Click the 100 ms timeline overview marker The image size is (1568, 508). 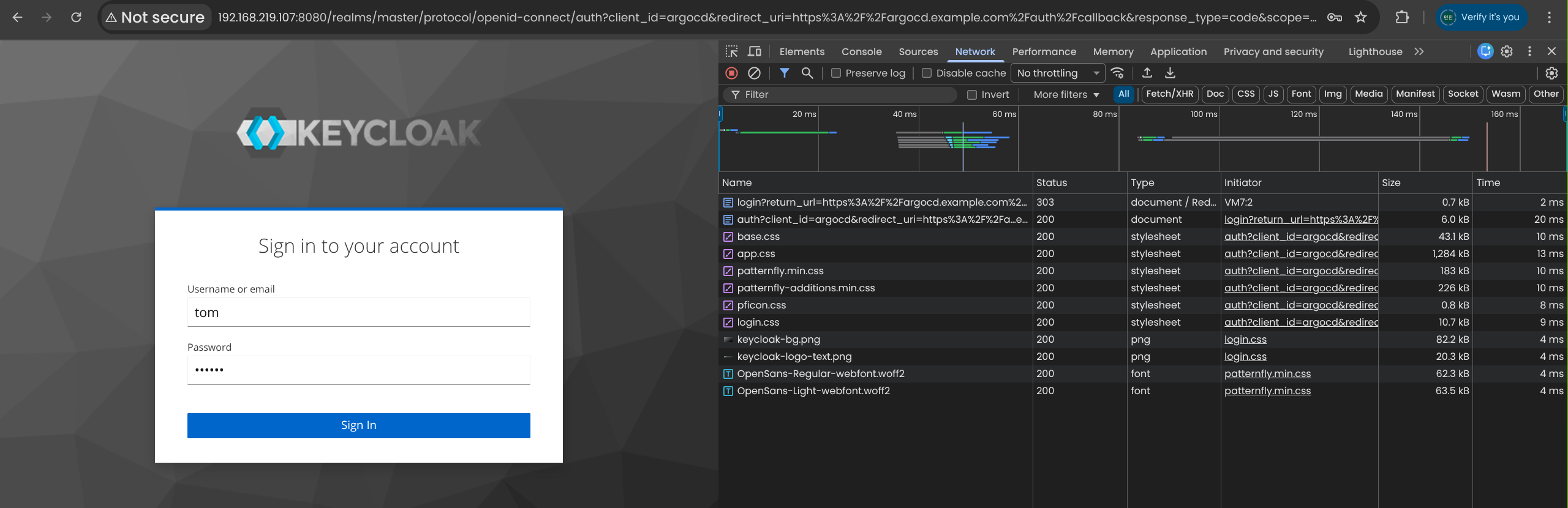coord(1204,114)
